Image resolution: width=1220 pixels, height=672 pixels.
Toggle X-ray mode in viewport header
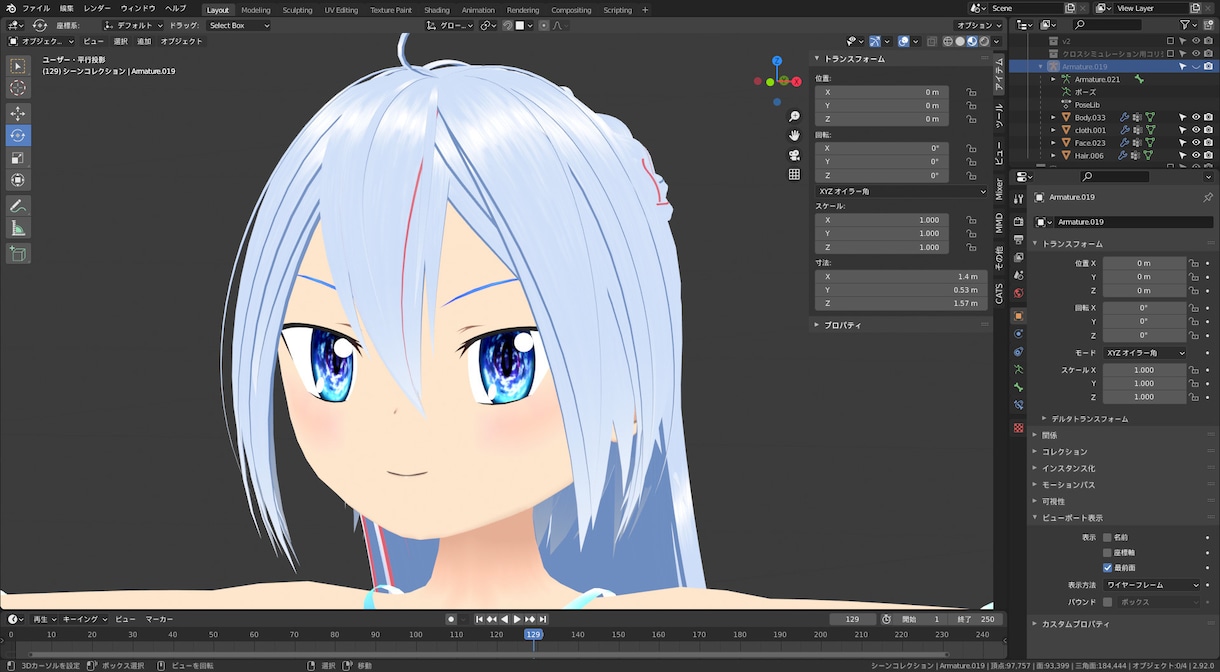pos(932,41)
